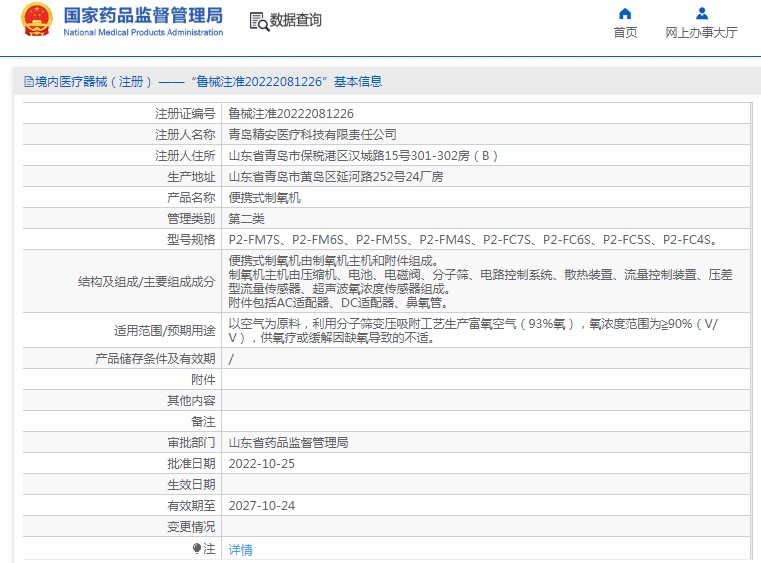Select 青岛精安医疗科技有限责任公司 cell
Screen dimensions: 761x563
486,134
